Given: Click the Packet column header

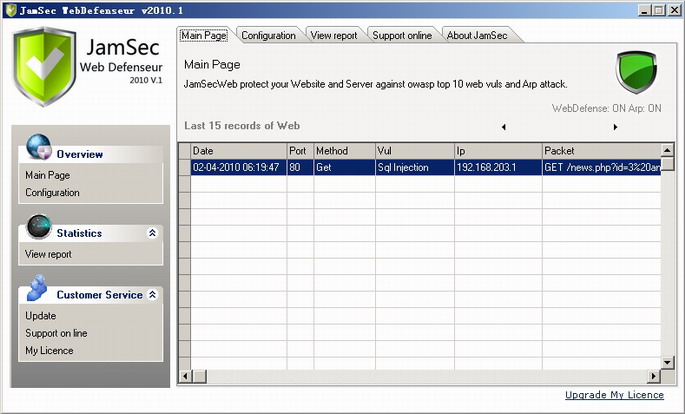Looking at the screenshot, I should click(x=602, y=151).
